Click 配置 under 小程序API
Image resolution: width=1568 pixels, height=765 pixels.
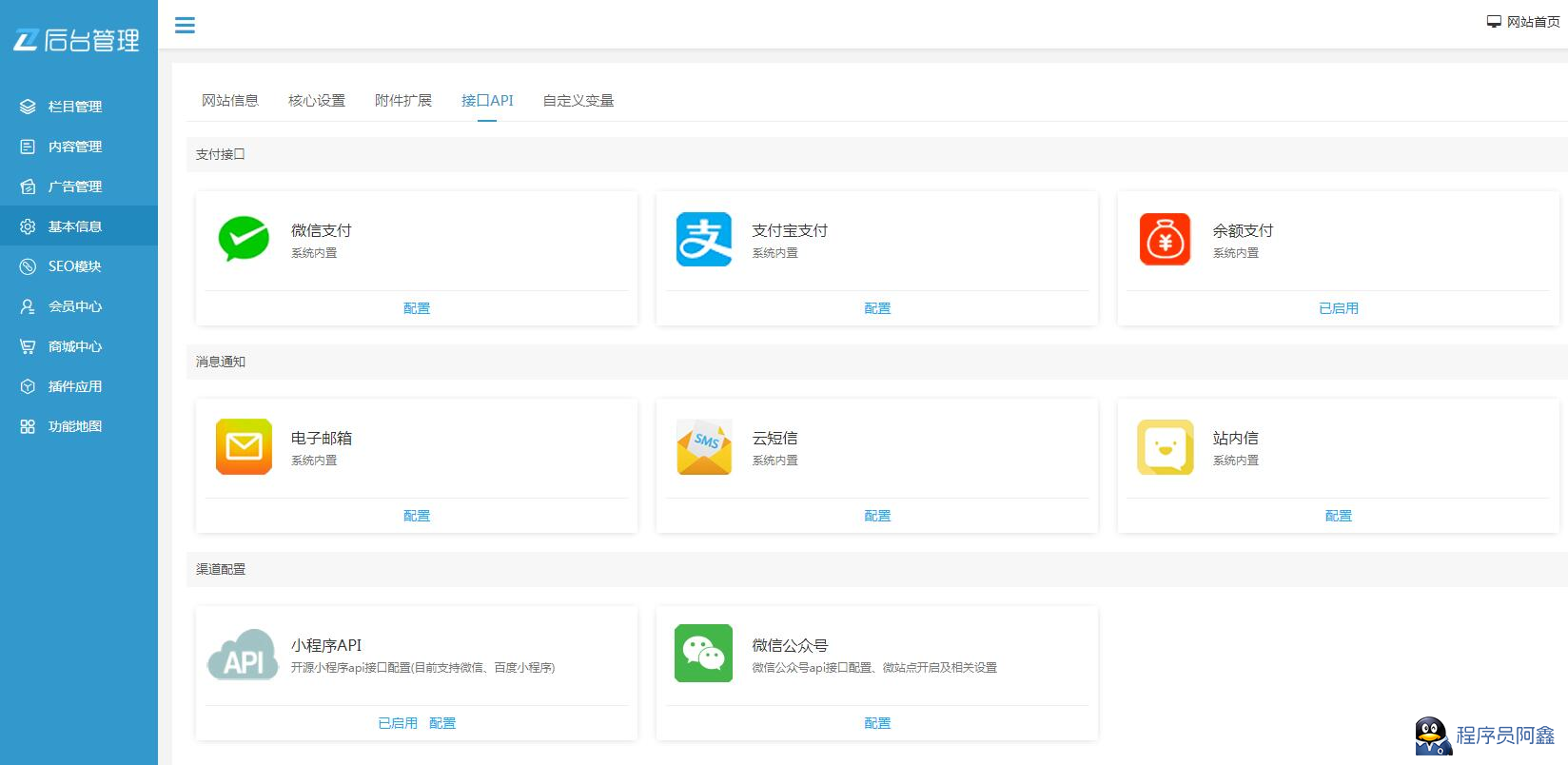[x=442, y=723]
